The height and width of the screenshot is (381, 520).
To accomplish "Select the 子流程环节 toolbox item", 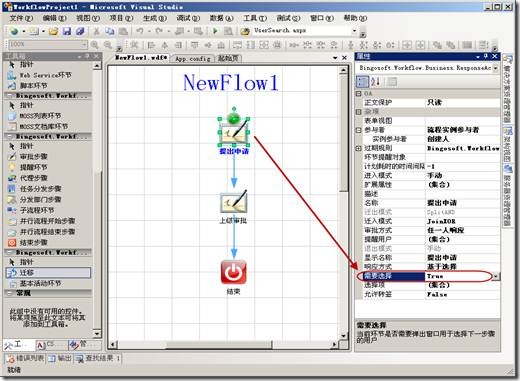I will [x=37, y=210].
